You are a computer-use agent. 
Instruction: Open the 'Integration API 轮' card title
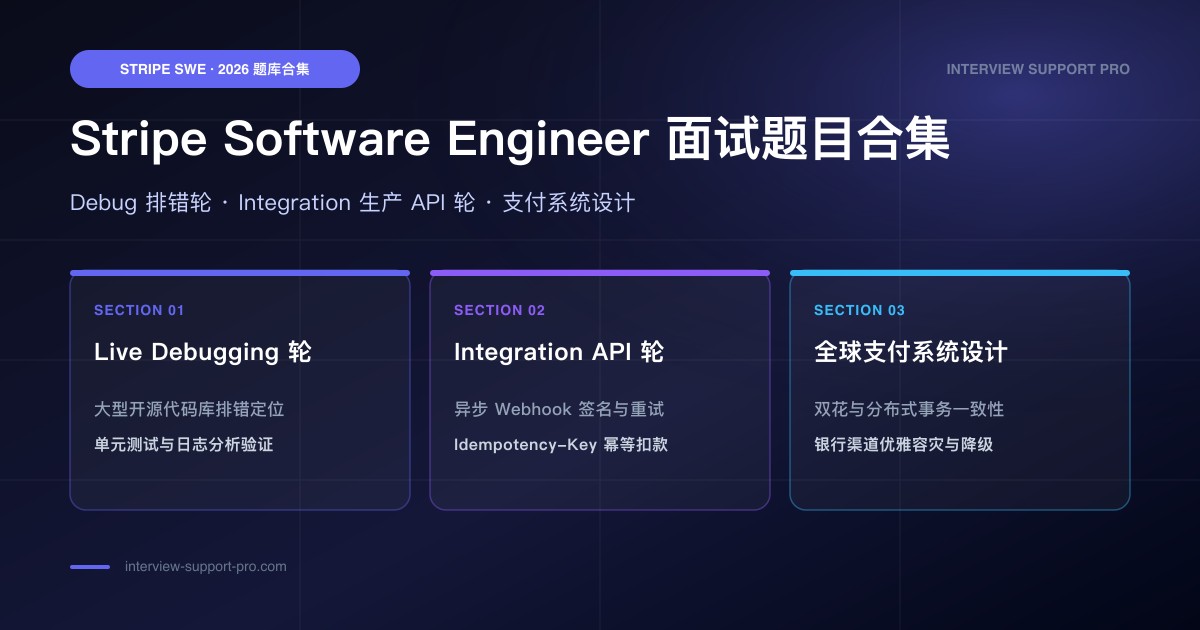pyautogui.click(x=559, y=352)
